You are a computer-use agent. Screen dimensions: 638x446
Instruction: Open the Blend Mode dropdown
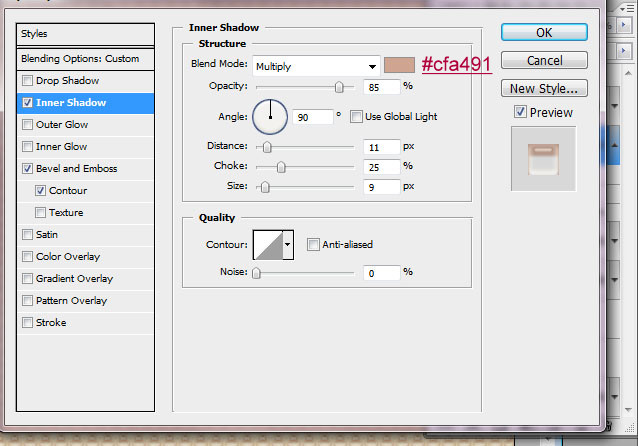[x=315, y=66]
